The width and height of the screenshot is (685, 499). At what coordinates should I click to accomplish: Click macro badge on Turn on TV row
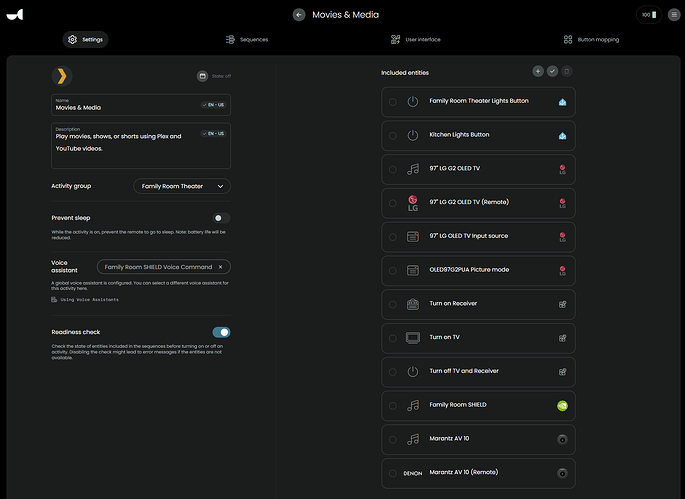tap(563, 338)
